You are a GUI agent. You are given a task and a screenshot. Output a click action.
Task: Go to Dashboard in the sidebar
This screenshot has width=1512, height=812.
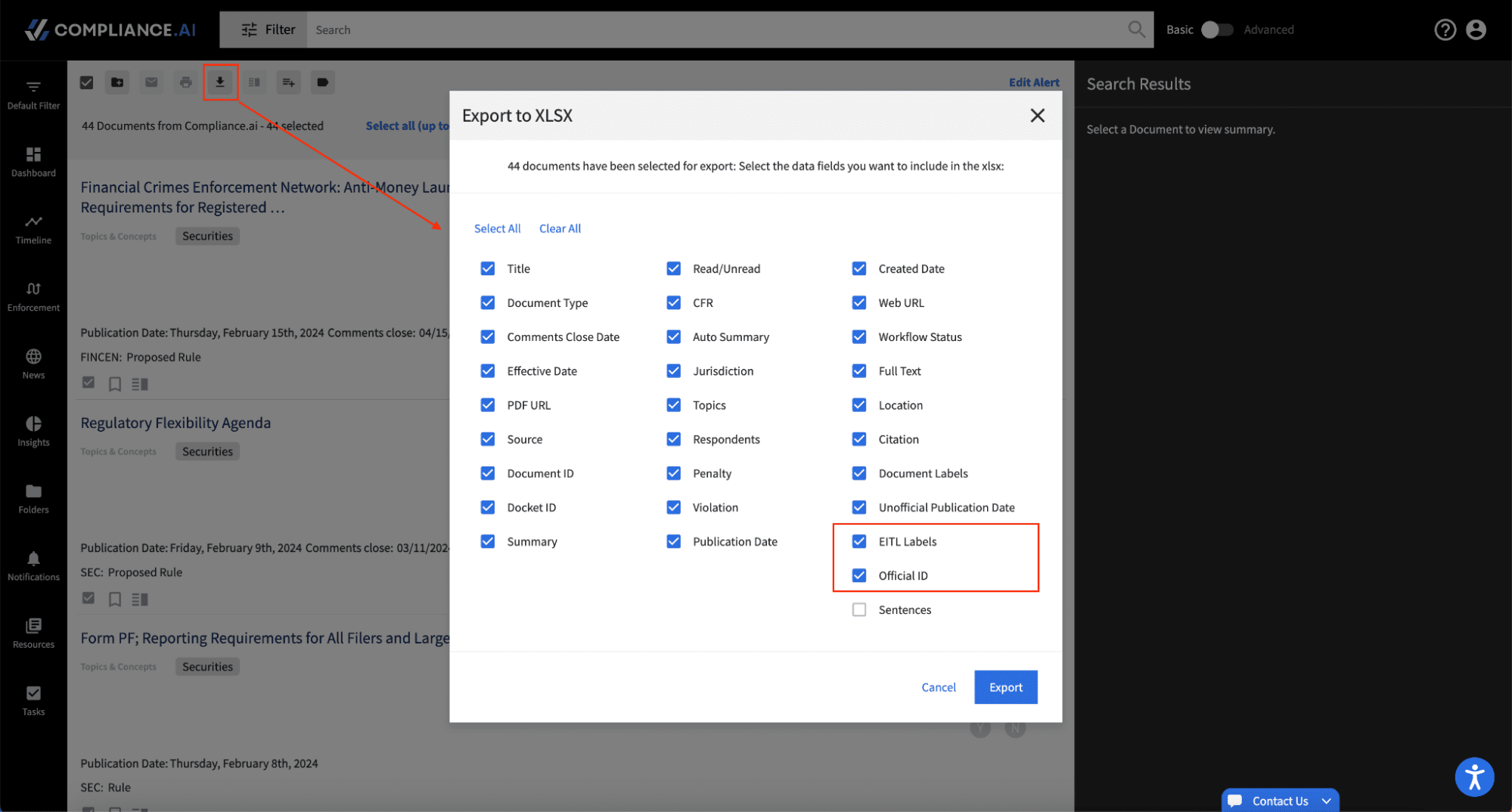tap(33, 162)
